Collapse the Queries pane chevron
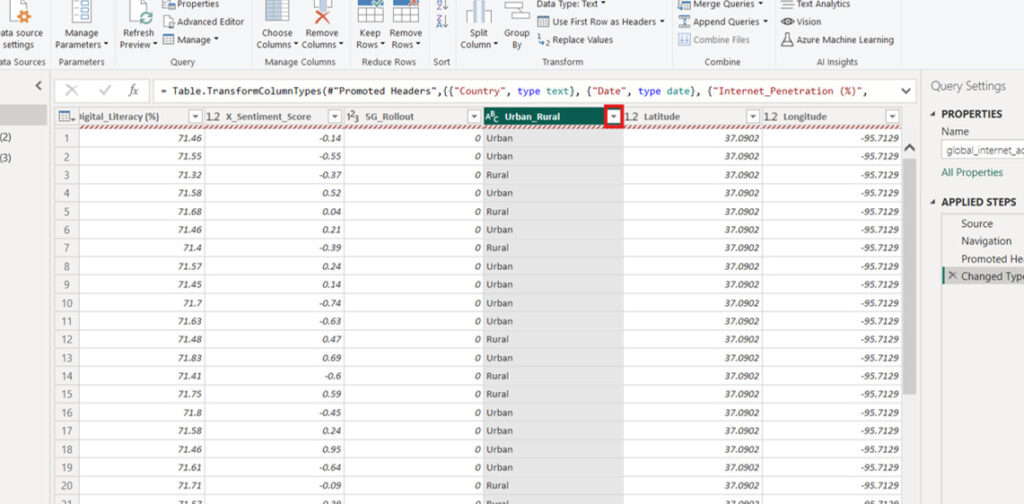The height and width of the screenshot is (504, 1024). (39, 86)
